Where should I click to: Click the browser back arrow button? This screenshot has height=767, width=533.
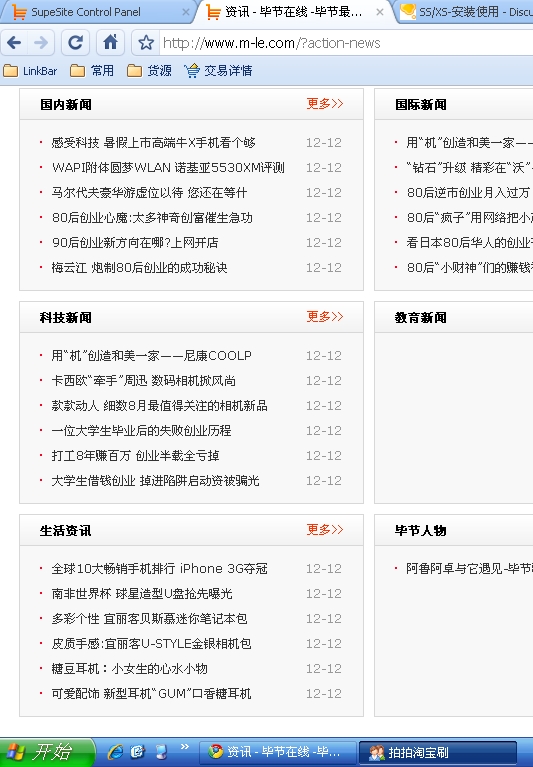(14, 43)
